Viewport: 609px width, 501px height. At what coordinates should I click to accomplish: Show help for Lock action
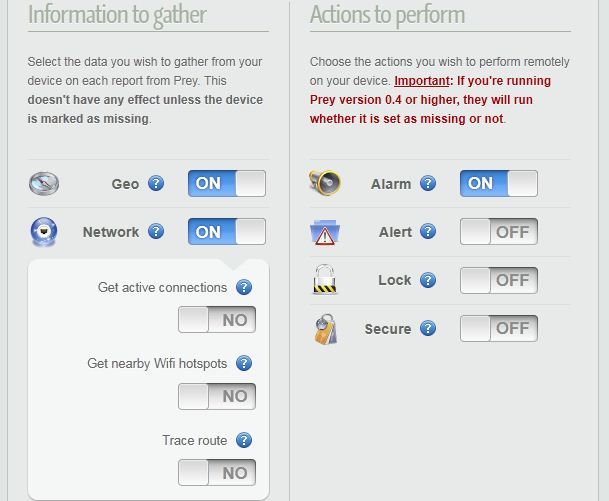428,280
